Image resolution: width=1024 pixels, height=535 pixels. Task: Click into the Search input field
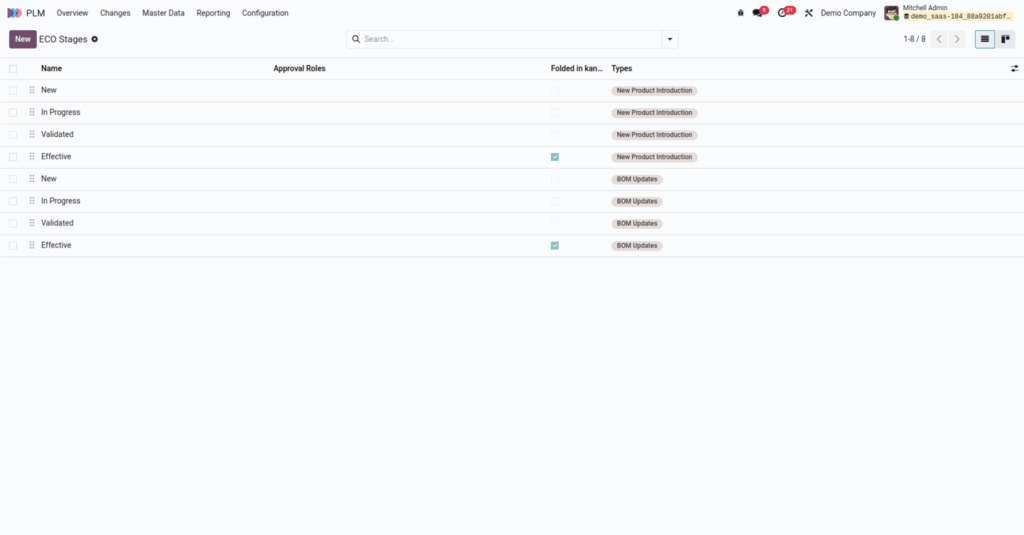pyautogui.click(x=511, y=39)
